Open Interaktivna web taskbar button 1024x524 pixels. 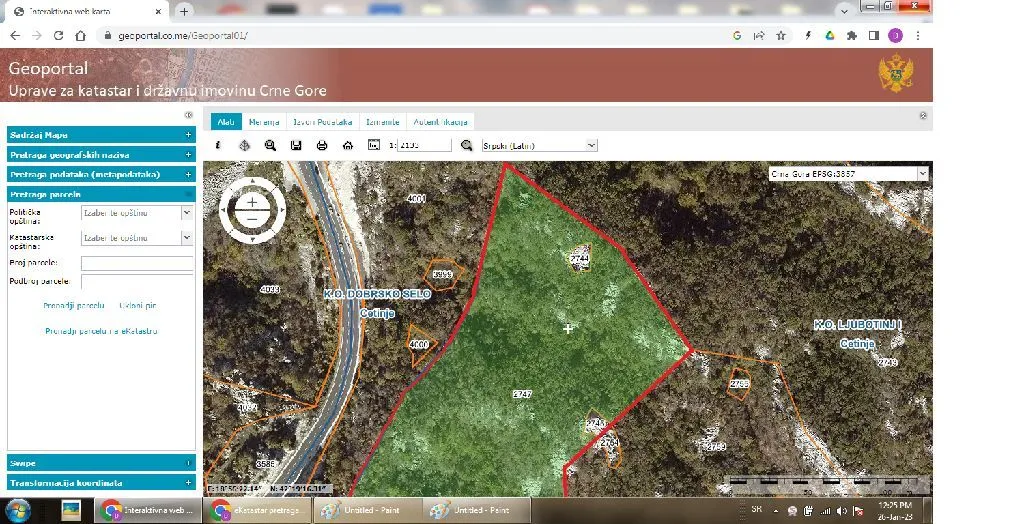coord(148,510)
